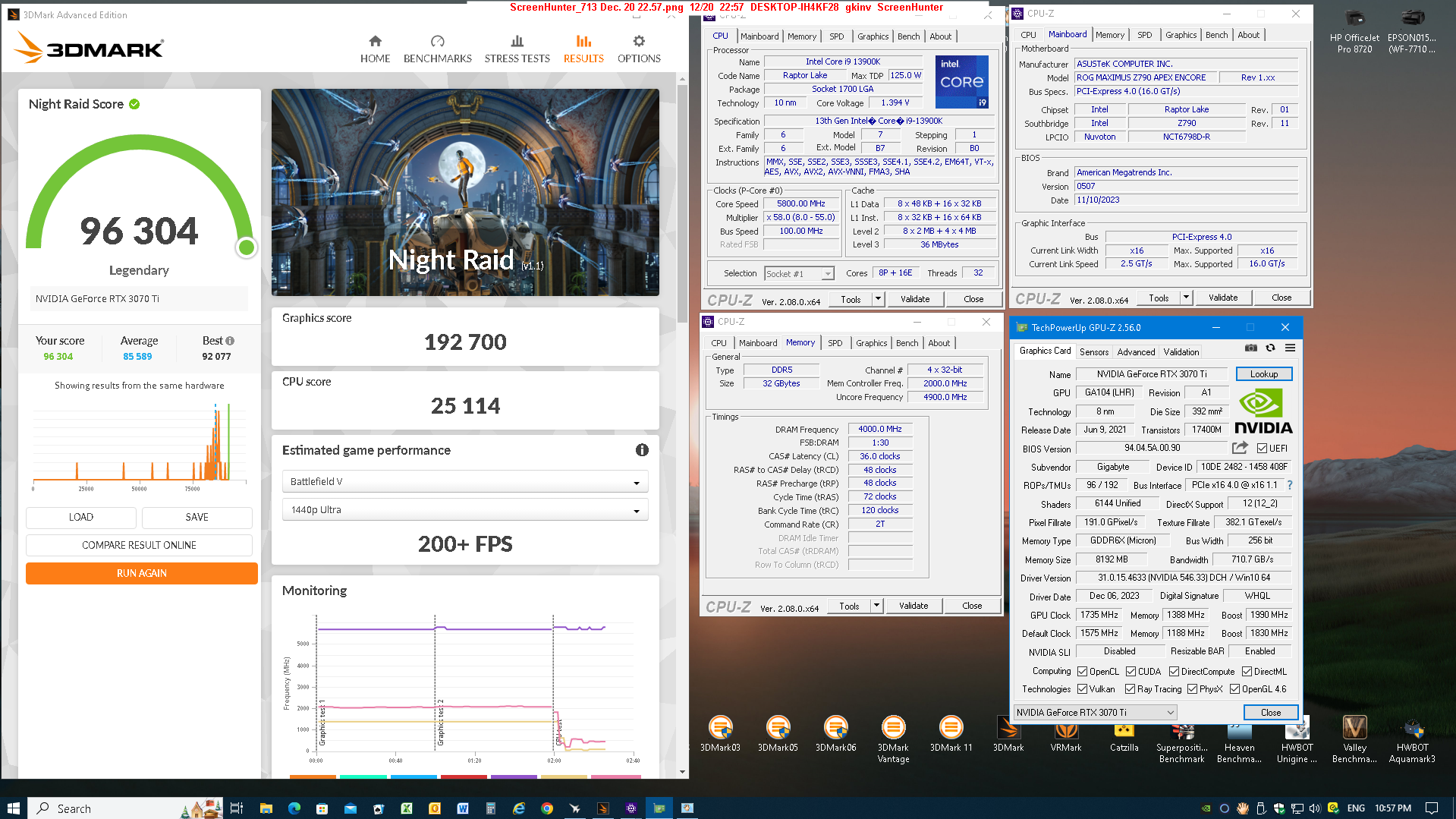Open the 1440p Ultra resolution dropdown
This screenshot has height=819, width=1456.
pos(465,509)
